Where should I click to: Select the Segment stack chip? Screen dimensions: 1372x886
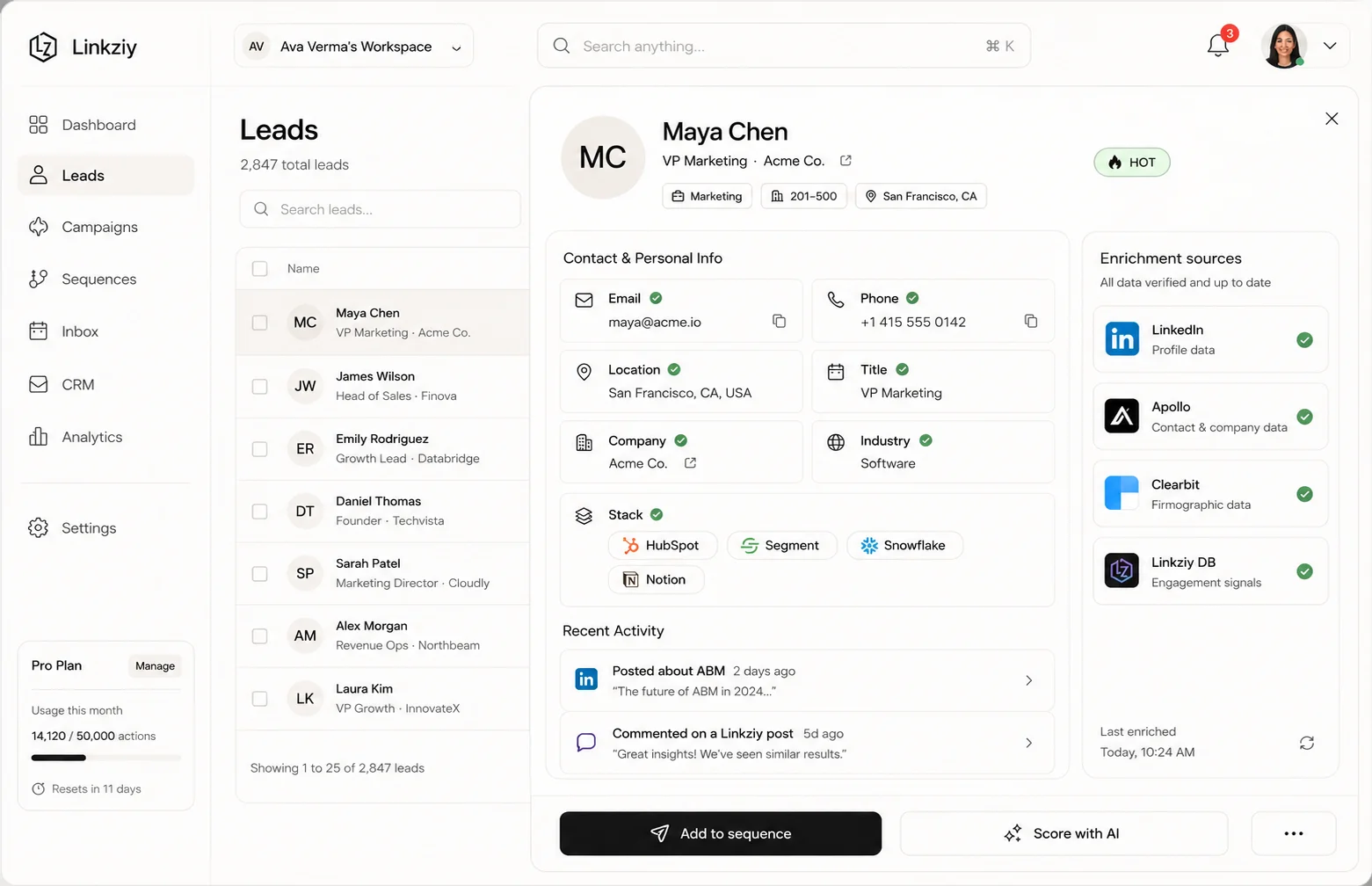pos(782,546)
